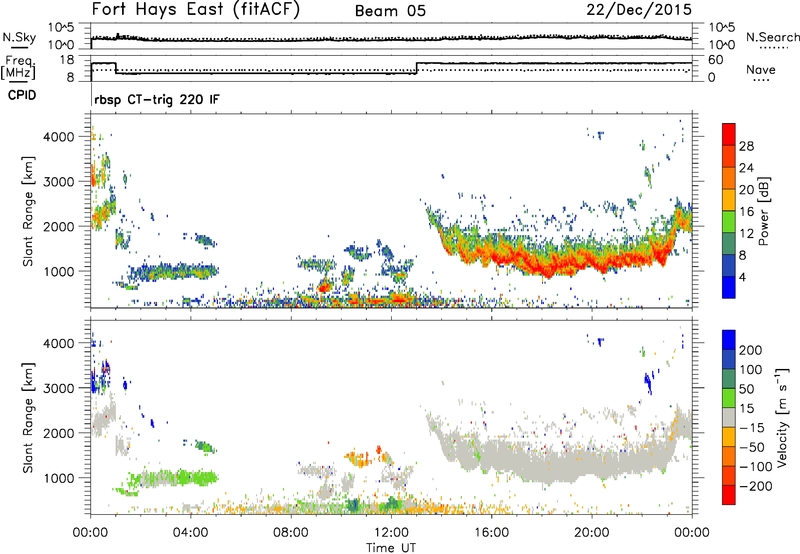Click the "N.Sky" axis label

tap(19, 37)
